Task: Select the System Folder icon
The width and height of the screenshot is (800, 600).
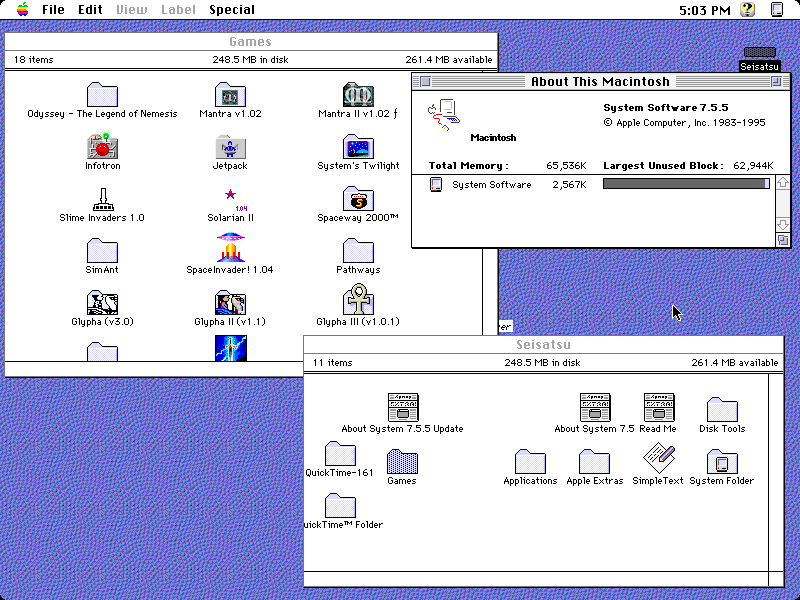Action: (x=722, y=462)
